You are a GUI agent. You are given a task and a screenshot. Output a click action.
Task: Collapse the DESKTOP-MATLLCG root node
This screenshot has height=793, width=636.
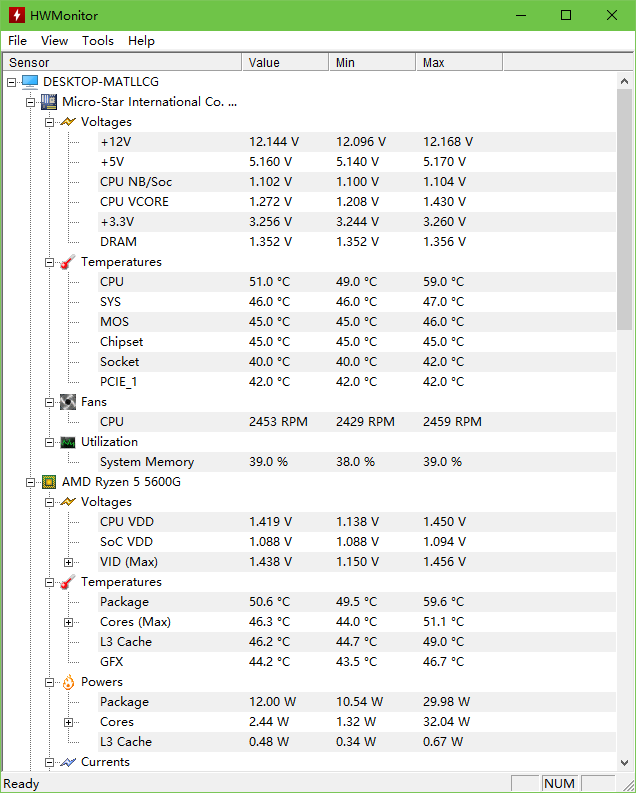(12, 82)
